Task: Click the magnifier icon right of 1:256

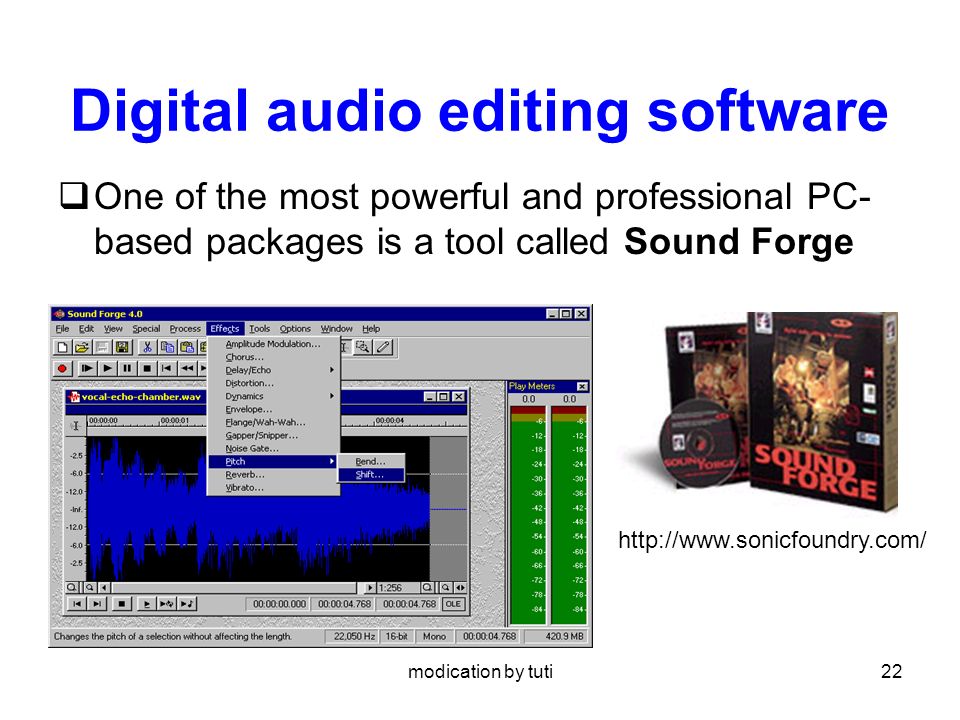Action: pyautogui.click(x=427, y=588)
